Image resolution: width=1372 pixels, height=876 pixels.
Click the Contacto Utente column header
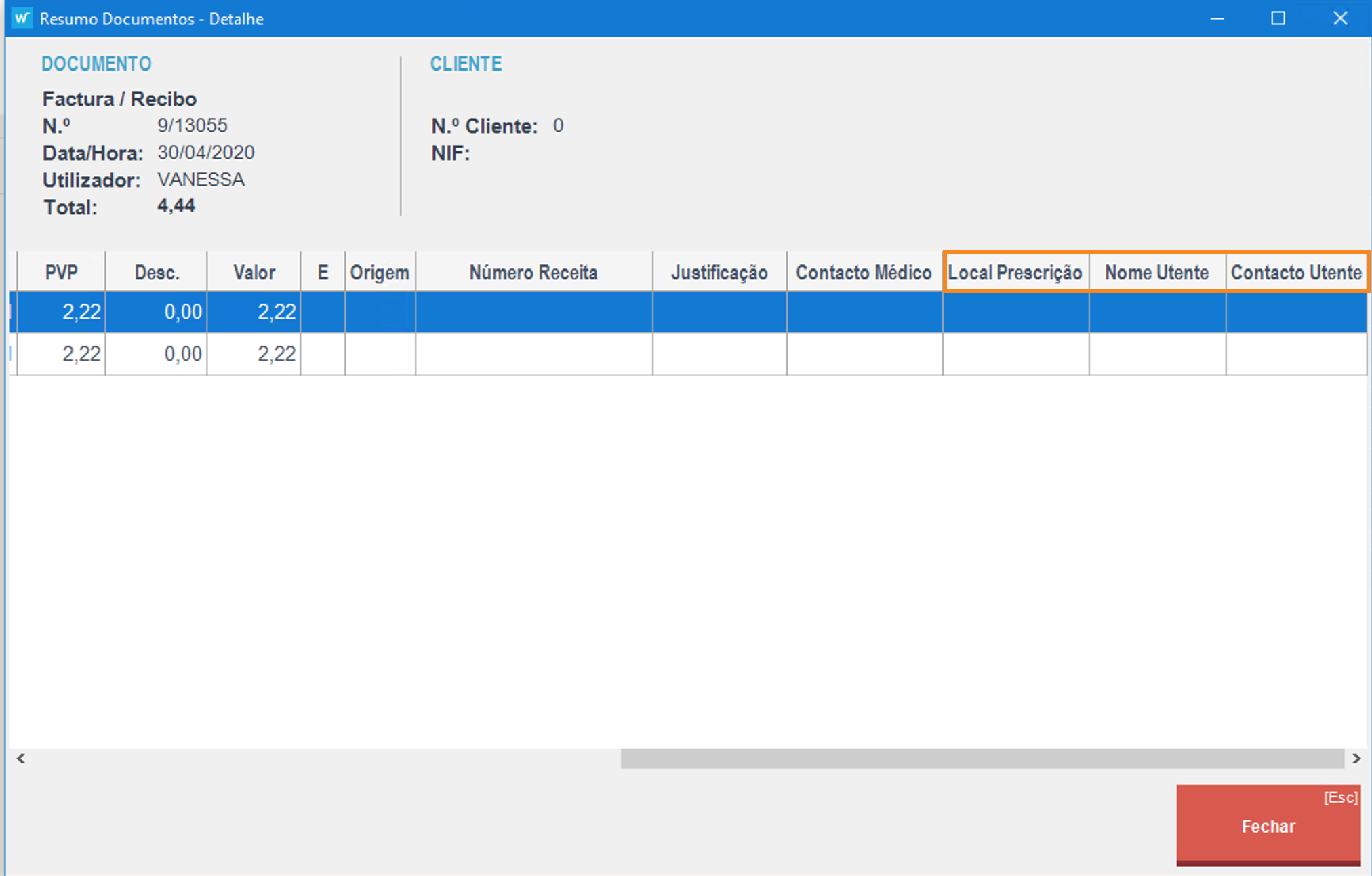[x=1295, y=273]
